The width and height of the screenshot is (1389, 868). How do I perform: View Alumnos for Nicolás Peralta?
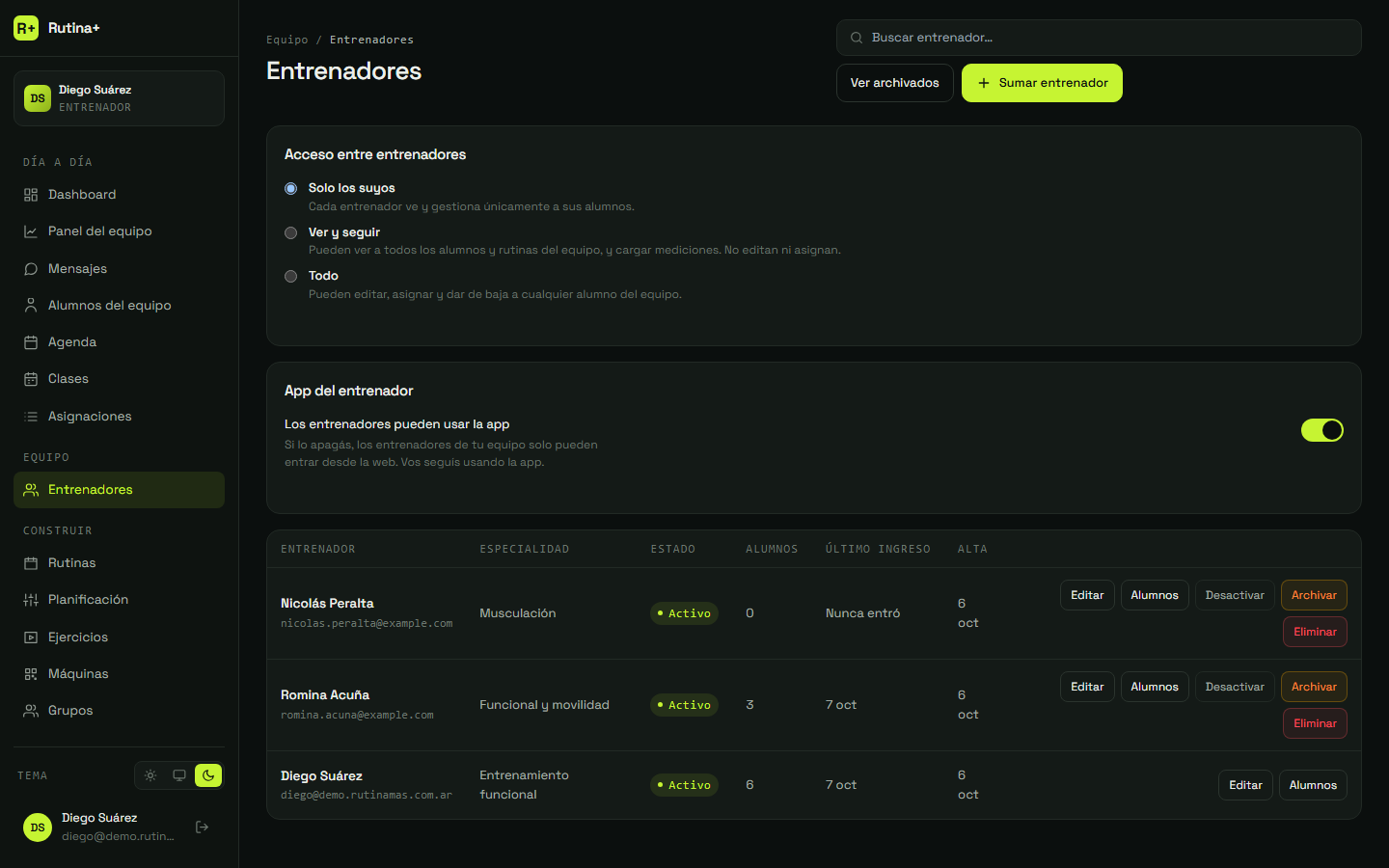(1155, 595)
